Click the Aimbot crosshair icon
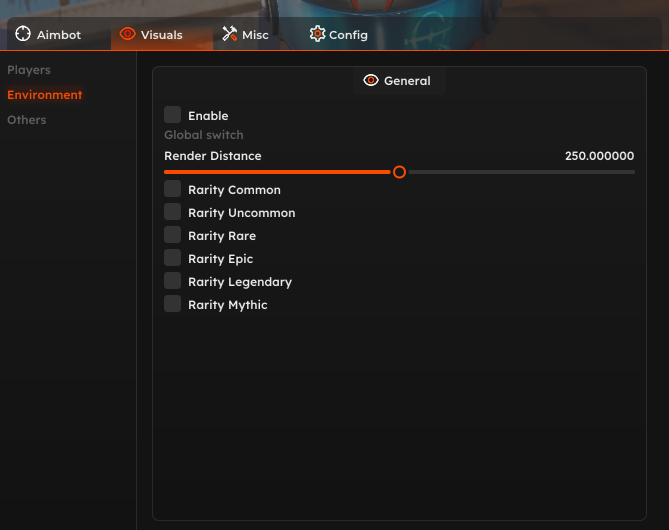This screenshot has height=530, width=669. tap(23, 35)
